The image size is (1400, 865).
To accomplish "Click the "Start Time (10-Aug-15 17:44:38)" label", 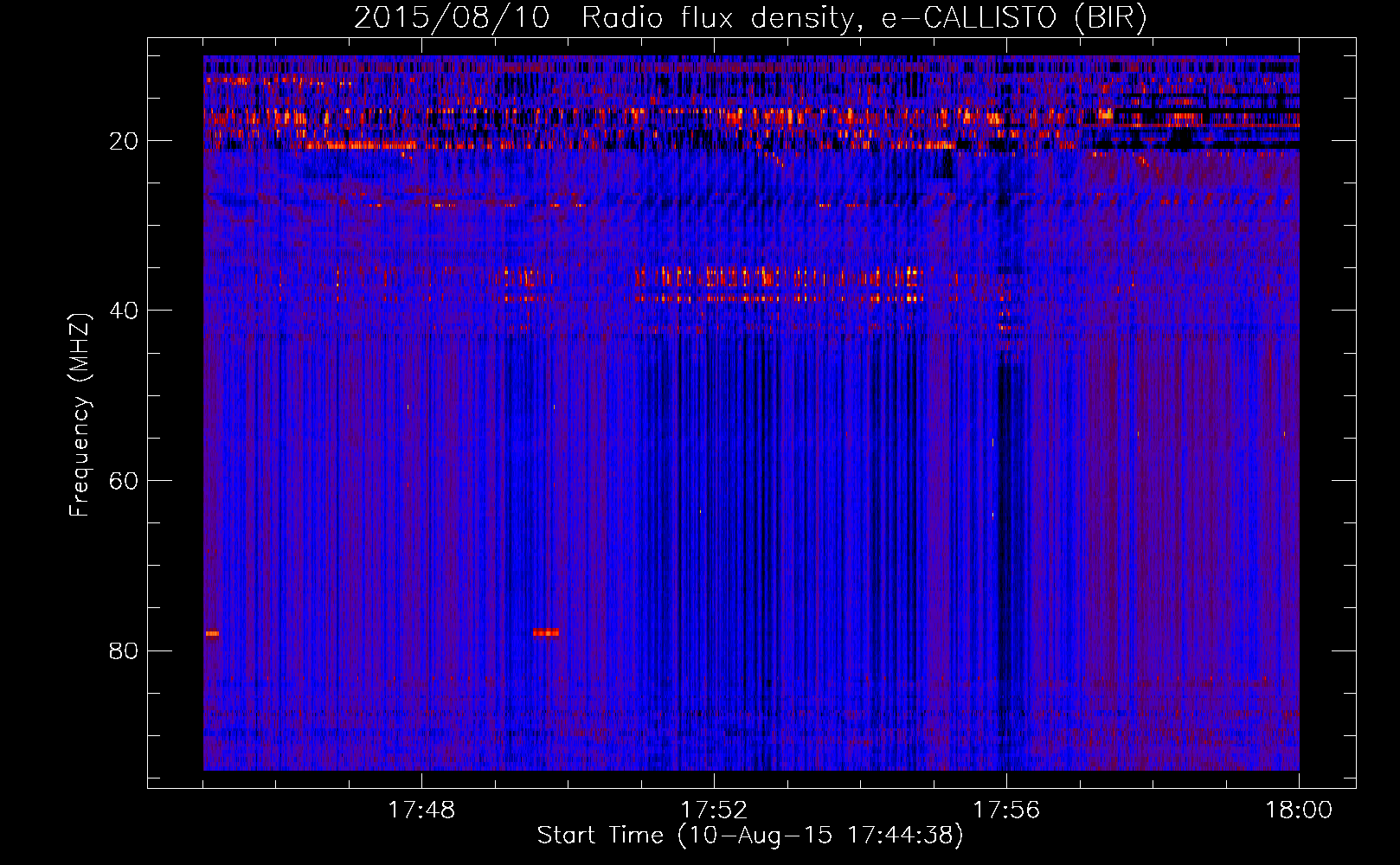I will point(750,836).
